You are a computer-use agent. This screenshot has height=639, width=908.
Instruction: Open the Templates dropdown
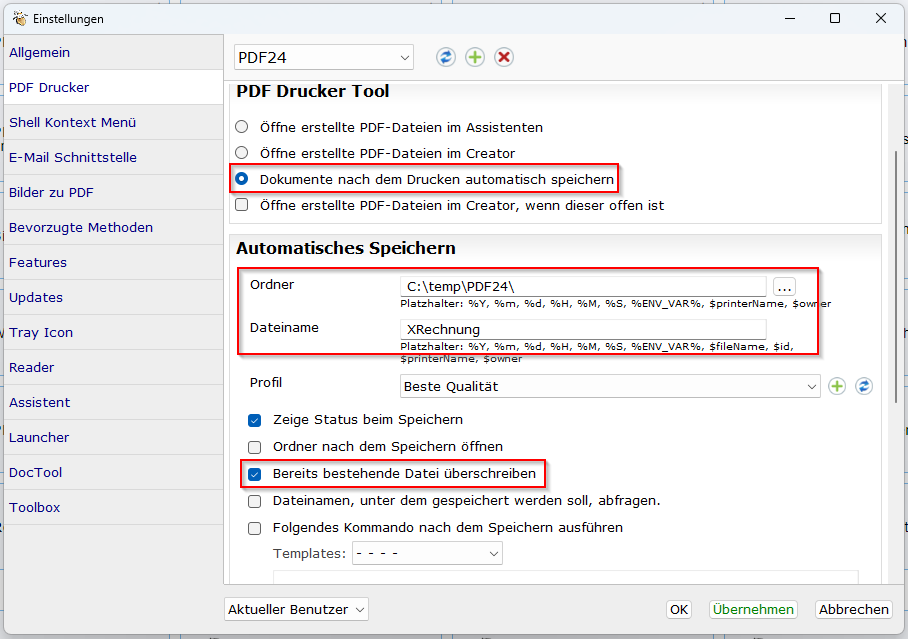[427, 553]
